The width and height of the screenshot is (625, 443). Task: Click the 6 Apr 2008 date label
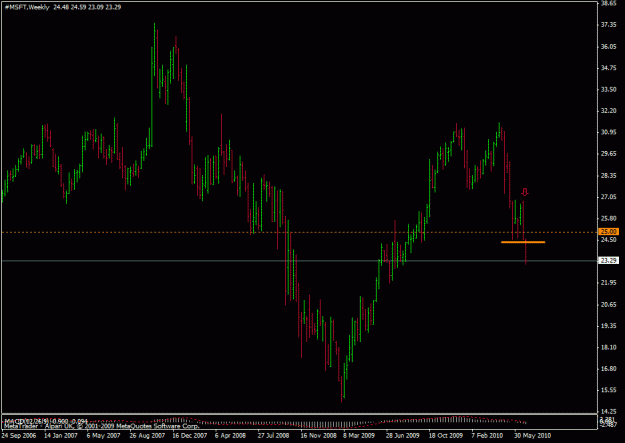pos(232,435)
